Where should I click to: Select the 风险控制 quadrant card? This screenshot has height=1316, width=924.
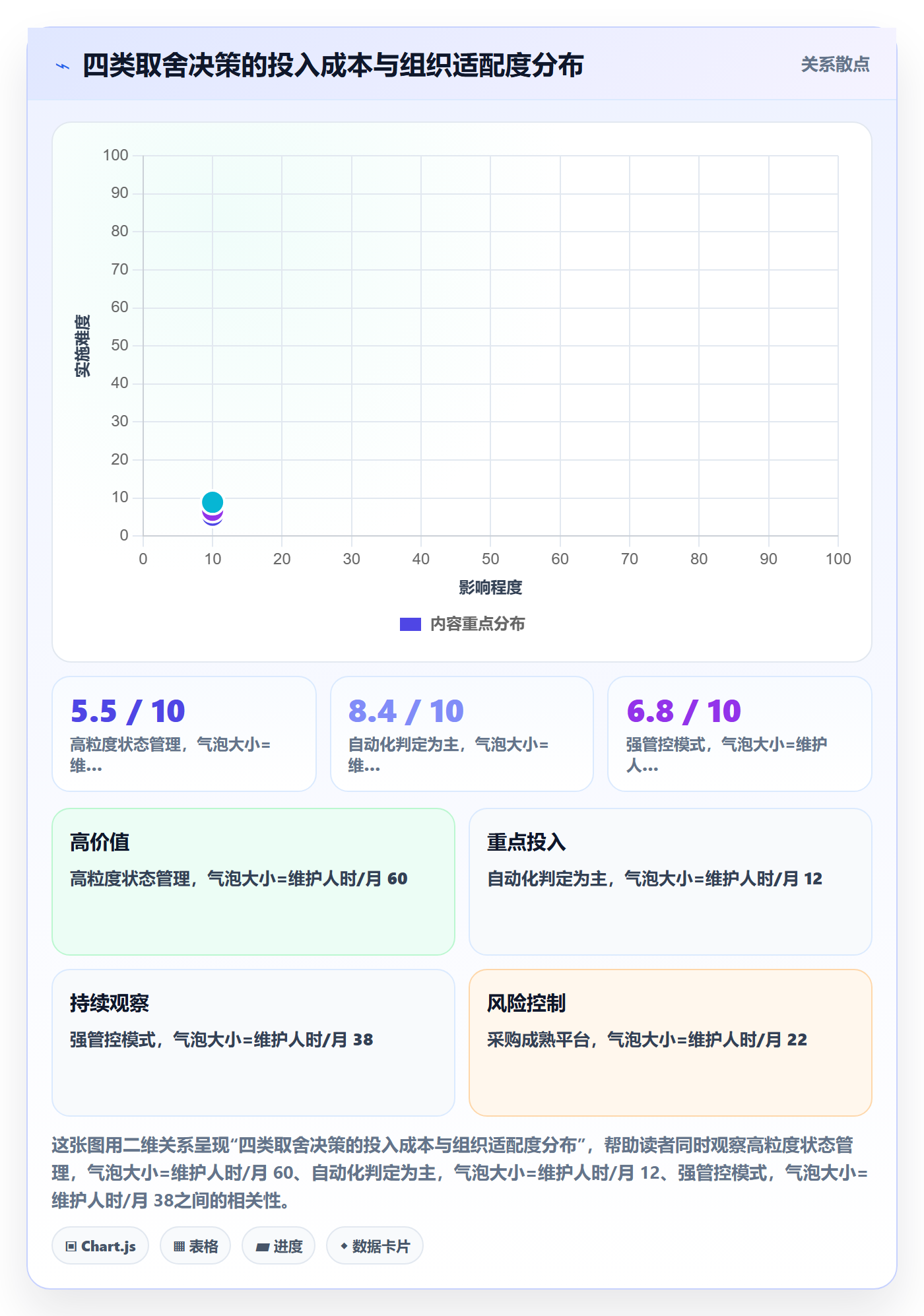tap(671, 1043)
